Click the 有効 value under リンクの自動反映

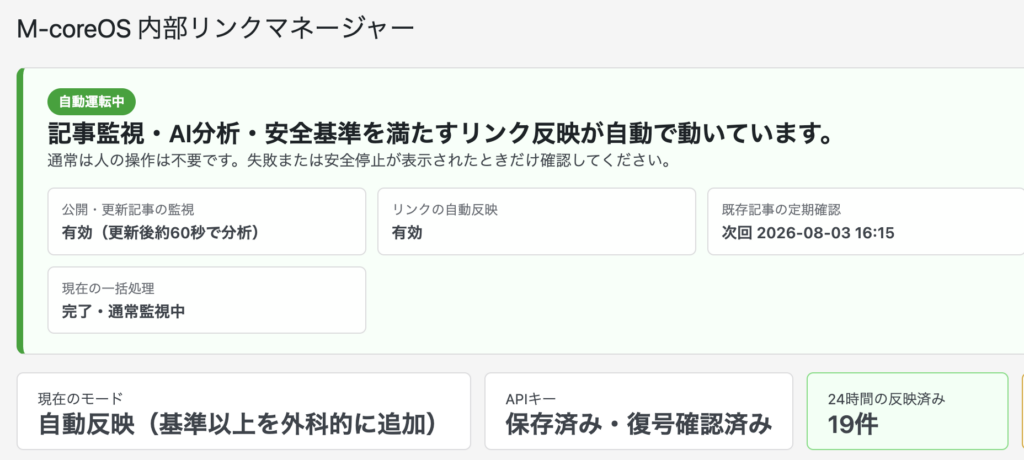(x=407, y=233)
